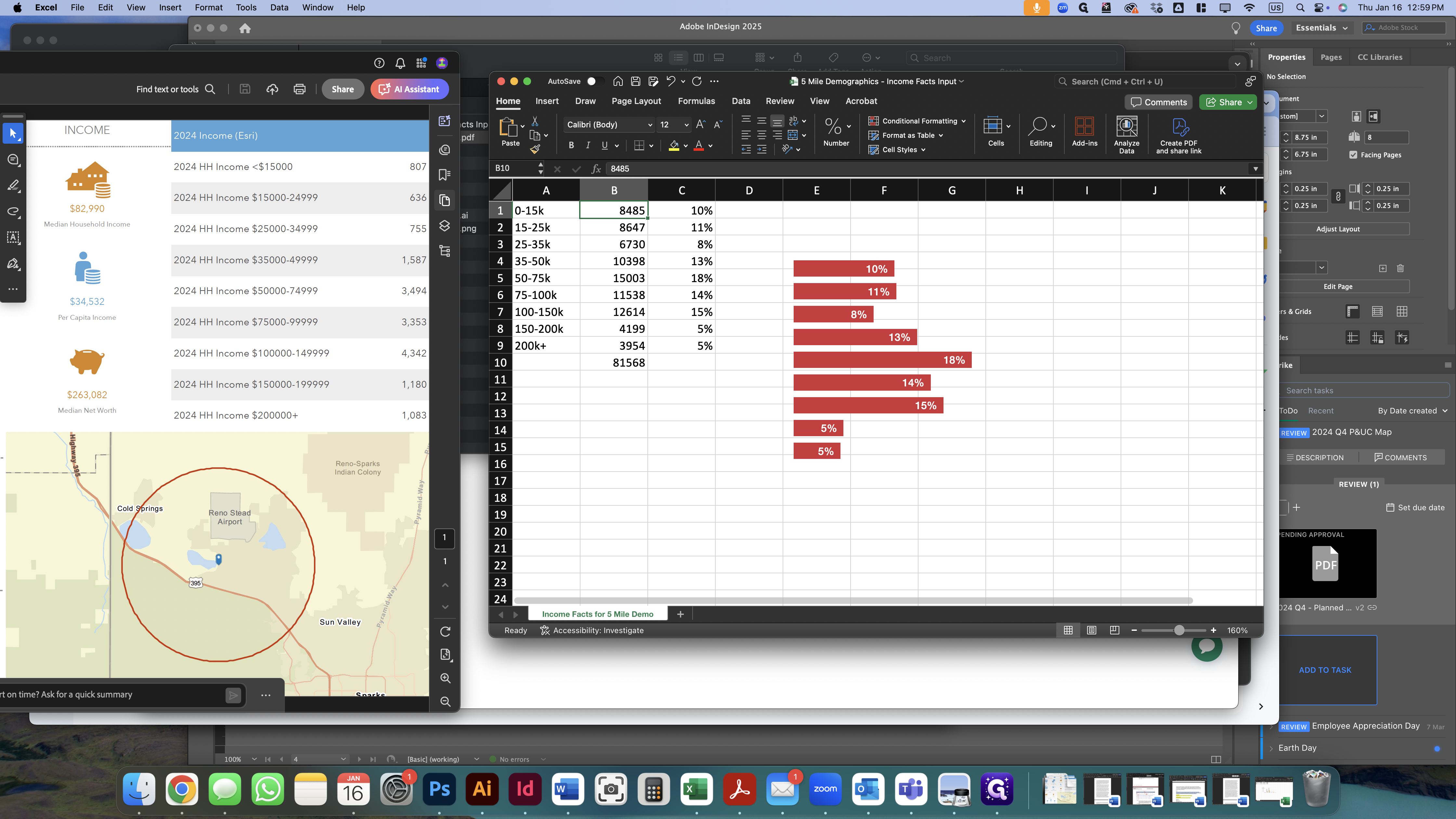This screenshot has height=819, width=1456.
Task: Open the Acrobat ribbon tab in Excel
Action: pyautogui.click(x=861, y=101)
